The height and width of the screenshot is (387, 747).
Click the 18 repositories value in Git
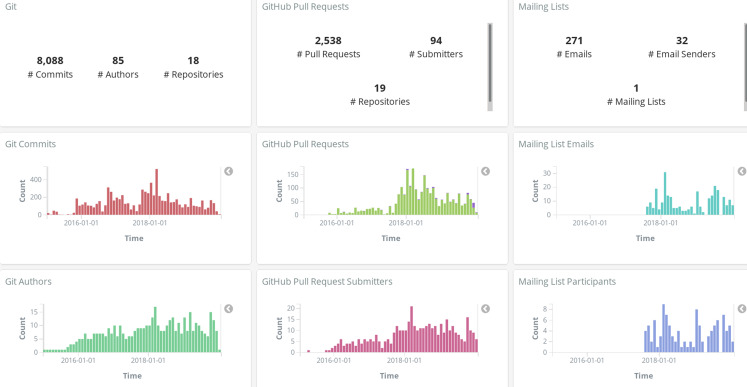[x=193, y=61]
